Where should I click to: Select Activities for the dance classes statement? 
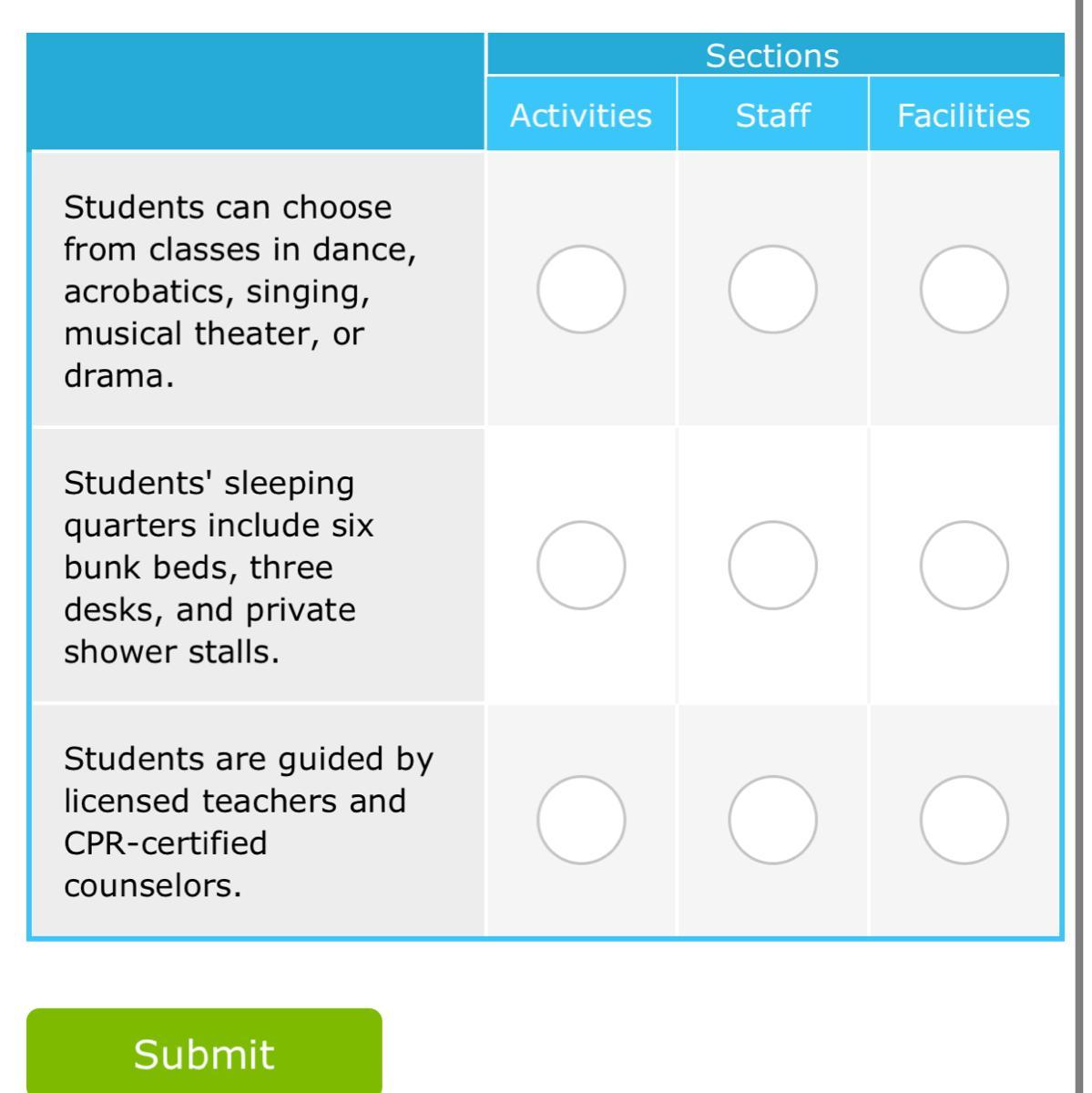581,289
